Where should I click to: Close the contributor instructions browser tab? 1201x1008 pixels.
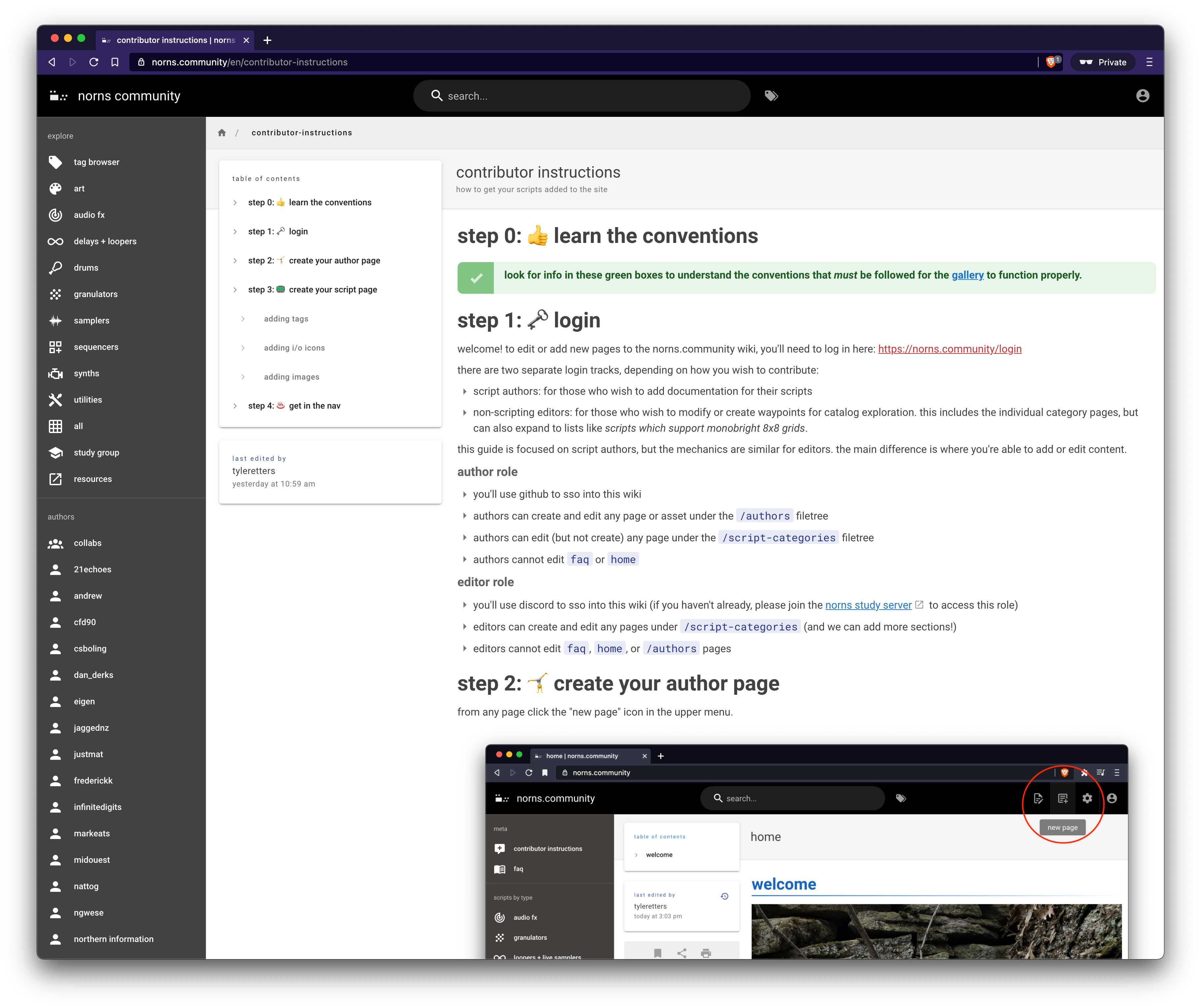coord(246,40)
